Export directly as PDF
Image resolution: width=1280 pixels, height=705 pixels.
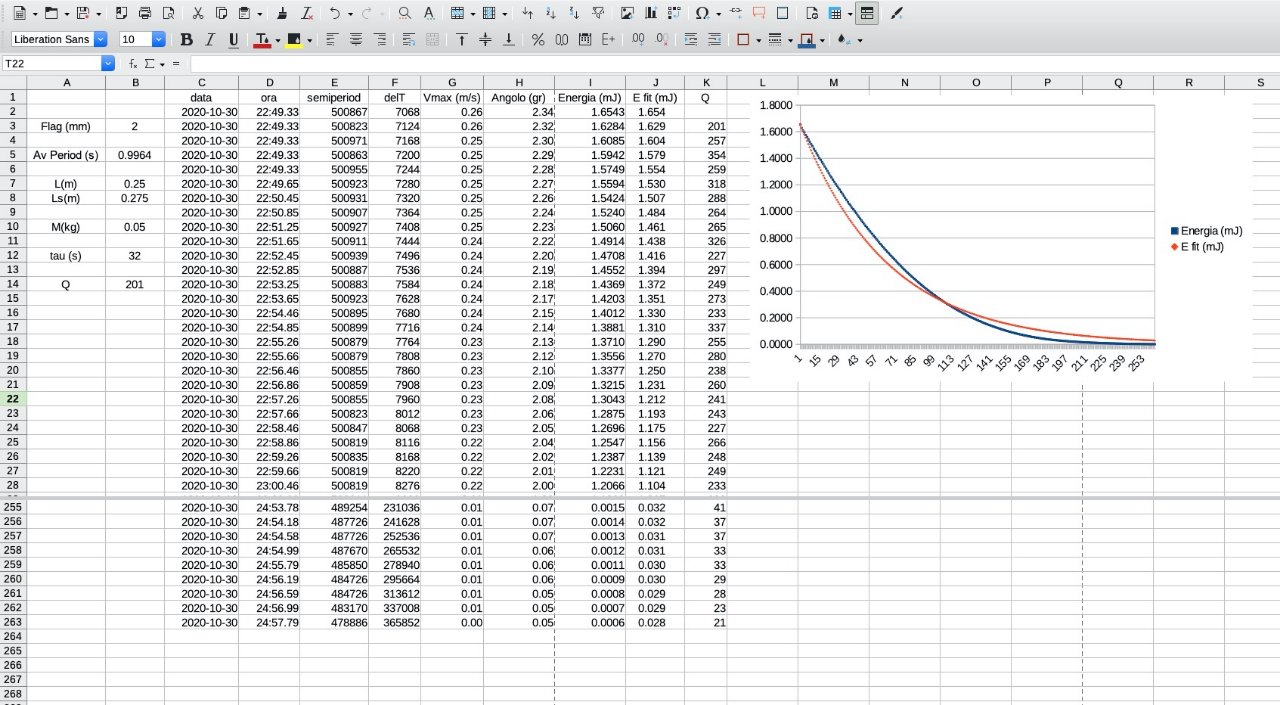tap(121, 14)
